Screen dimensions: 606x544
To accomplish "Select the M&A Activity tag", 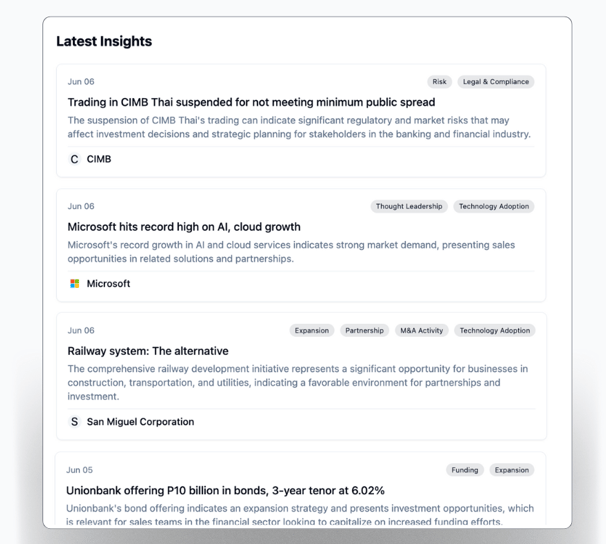I will pyautogui.click(x=421, y=330).
